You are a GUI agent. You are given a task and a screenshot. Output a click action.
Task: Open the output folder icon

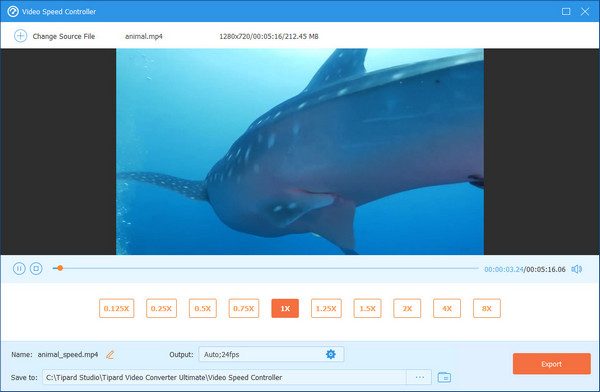point(444,377)
